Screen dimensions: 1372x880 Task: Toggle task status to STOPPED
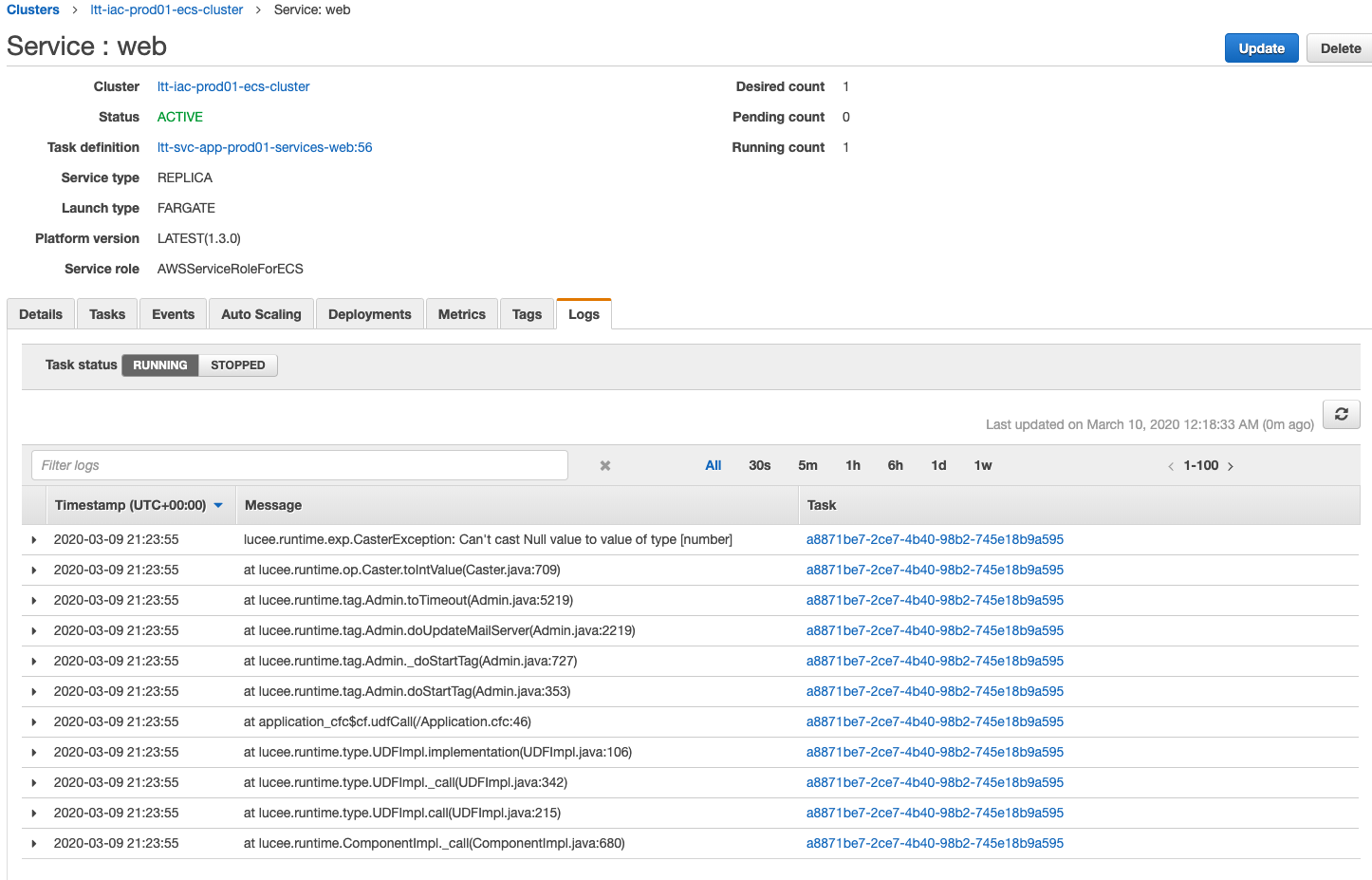pos(237,365)
